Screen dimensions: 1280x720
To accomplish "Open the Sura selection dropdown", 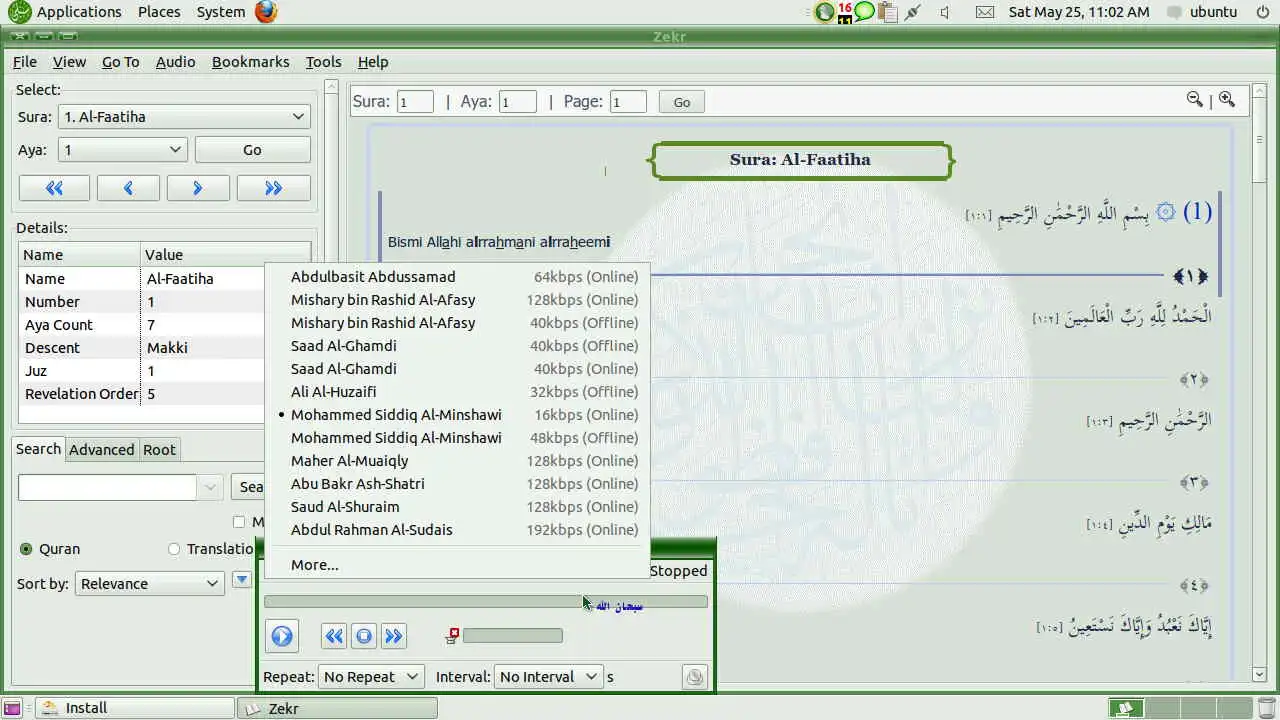I will [x=184, y=117].
